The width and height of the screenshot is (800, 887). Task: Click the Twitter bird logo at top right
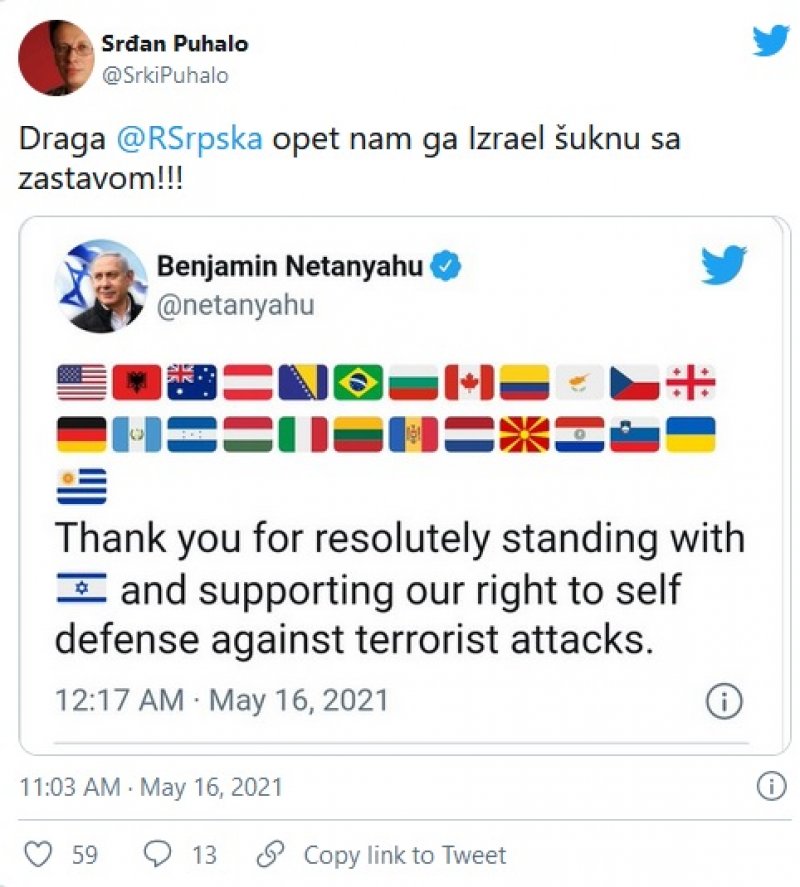[x=770, y=40]
